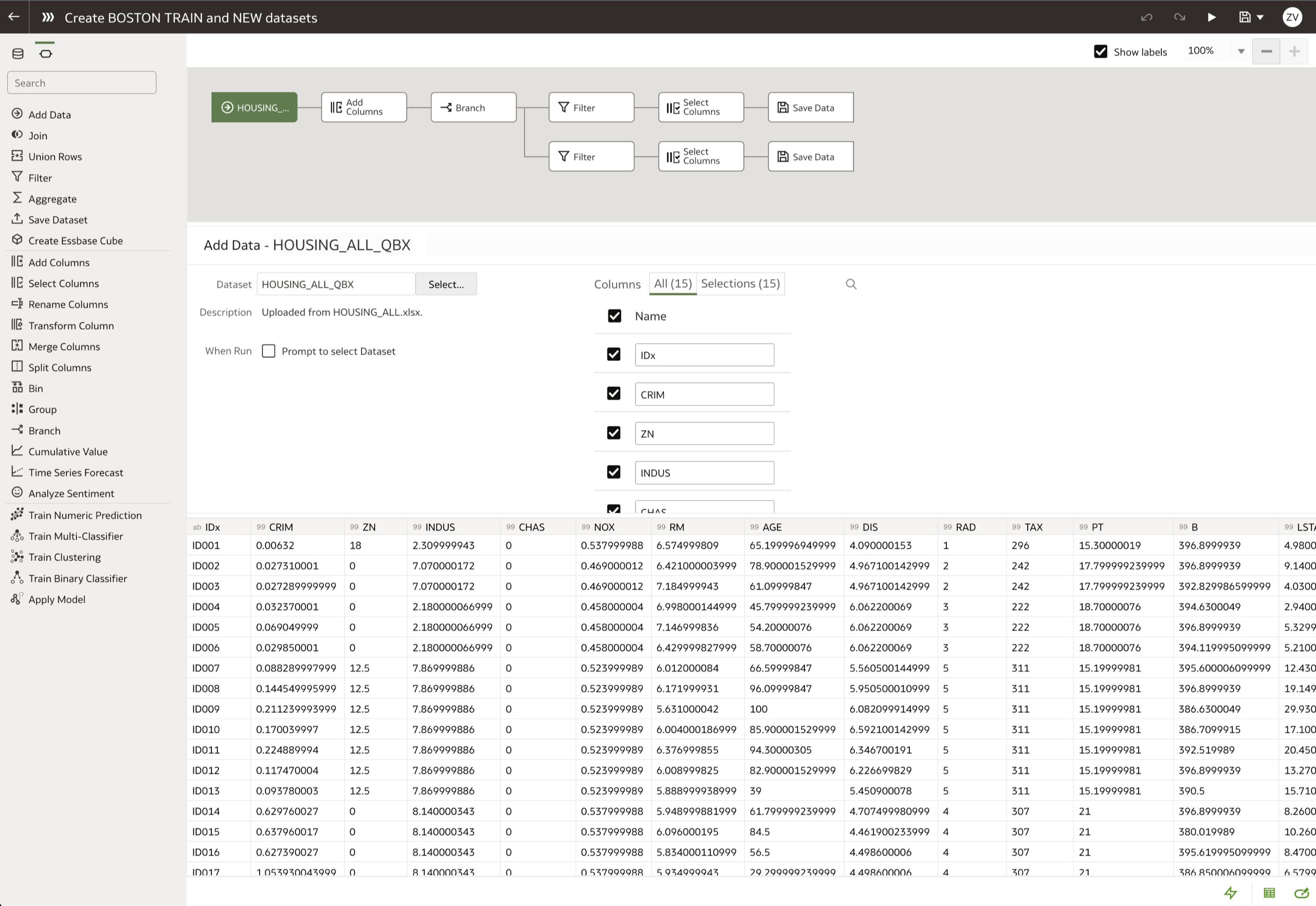
Task: Open the ZV user profile menu
Action: pyautogui.click(x=1292, y=17)
